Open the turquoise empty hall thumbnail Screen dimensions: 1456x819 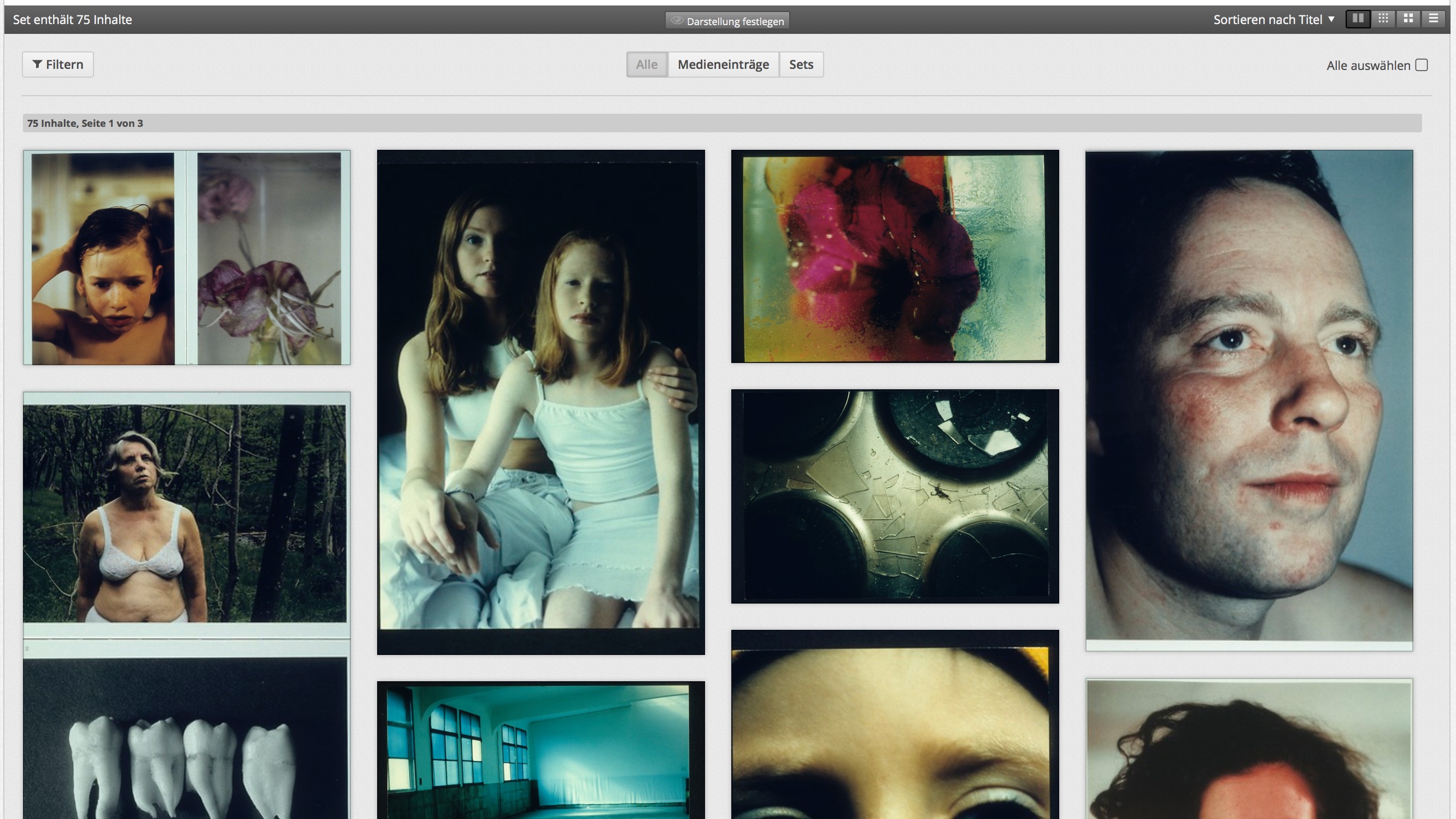coord(541,751)
